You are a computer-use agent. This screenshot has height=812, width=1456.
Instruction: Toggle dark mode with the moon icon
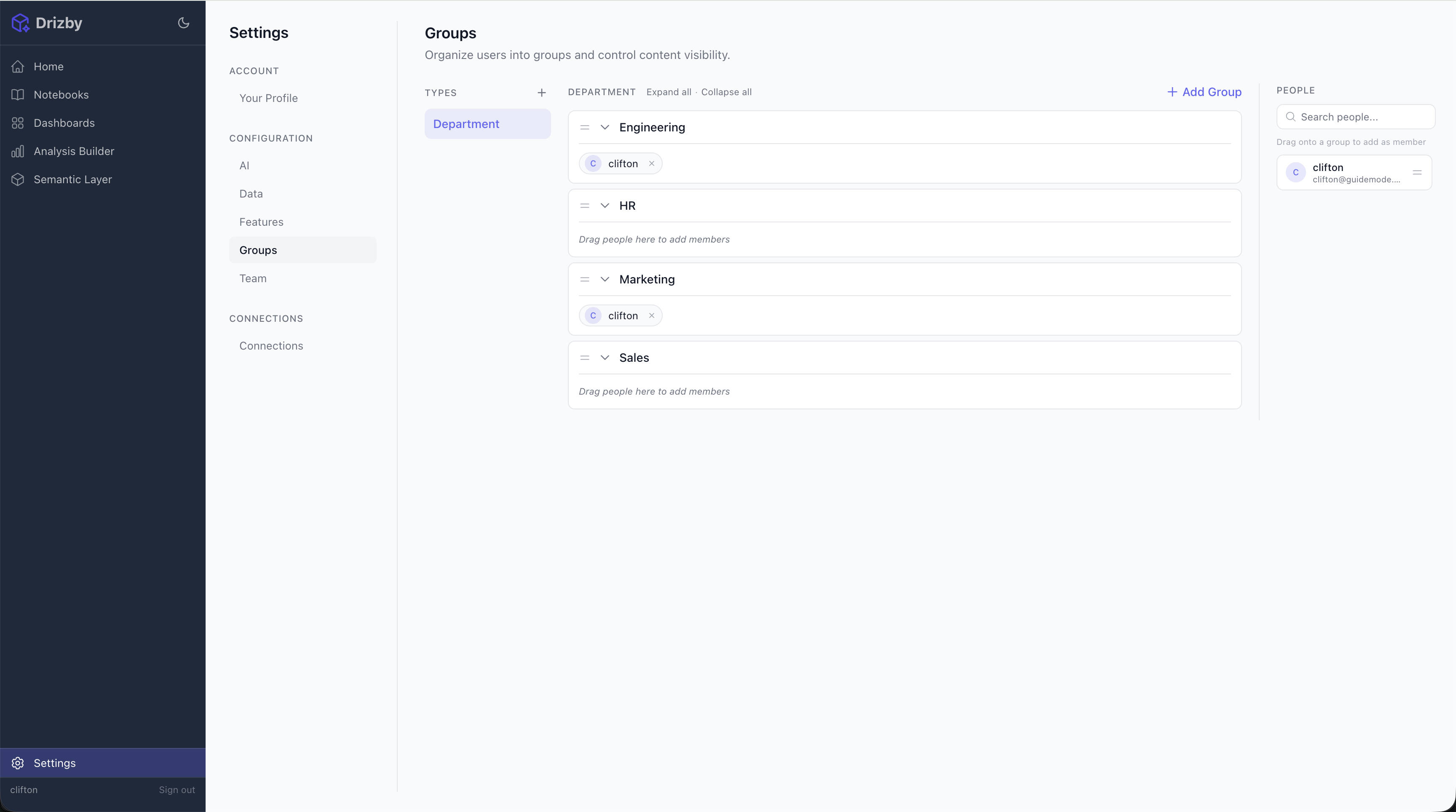click(x=183, y=23)
